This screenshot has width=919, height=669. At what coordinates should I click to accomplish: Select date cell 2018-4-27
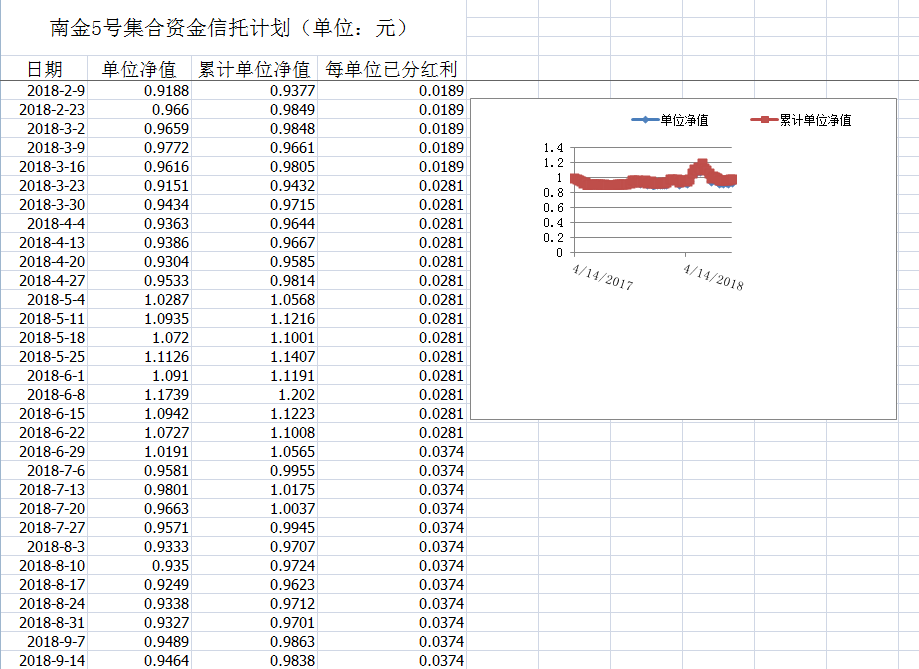[45, 281]
